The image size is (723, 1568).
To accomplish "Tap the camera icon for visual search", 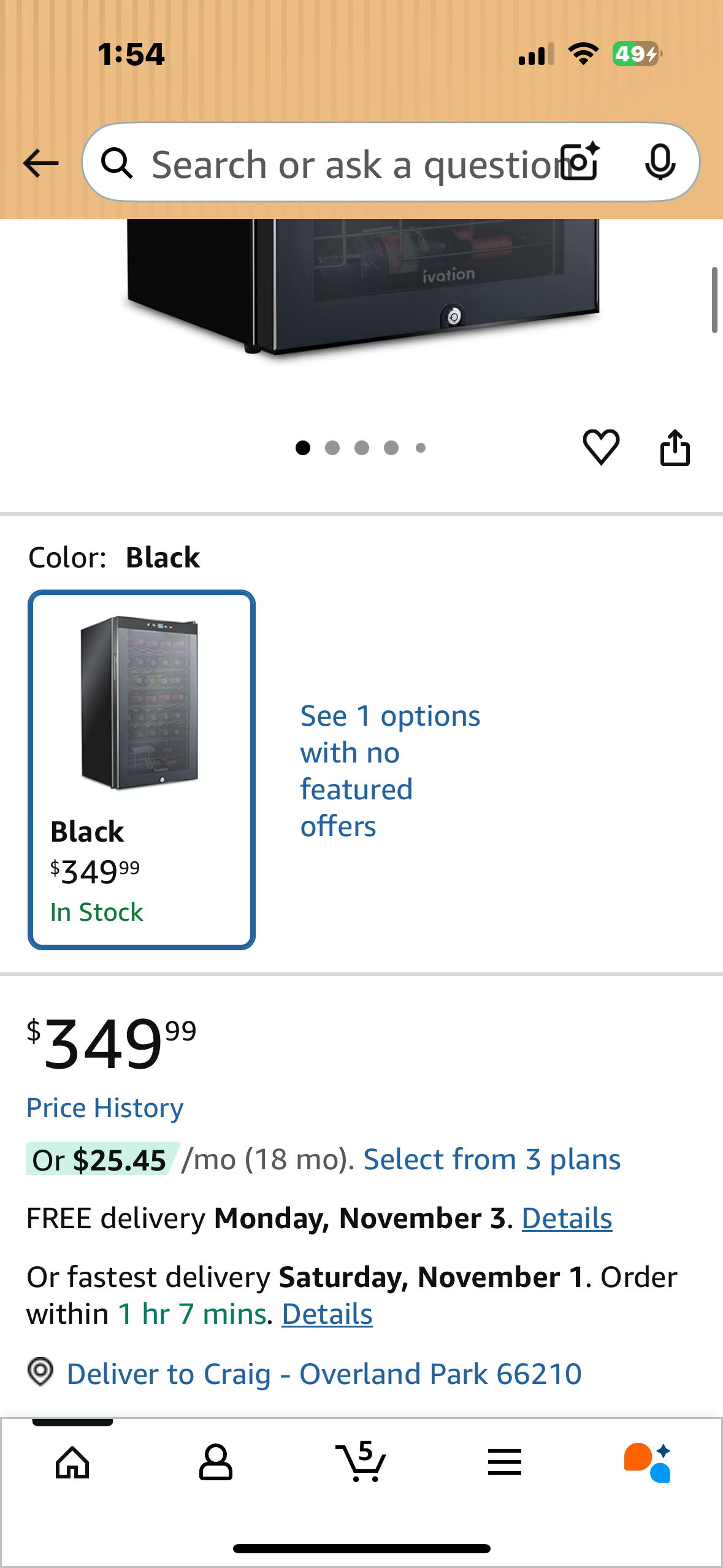I will [x=579, y=163].
